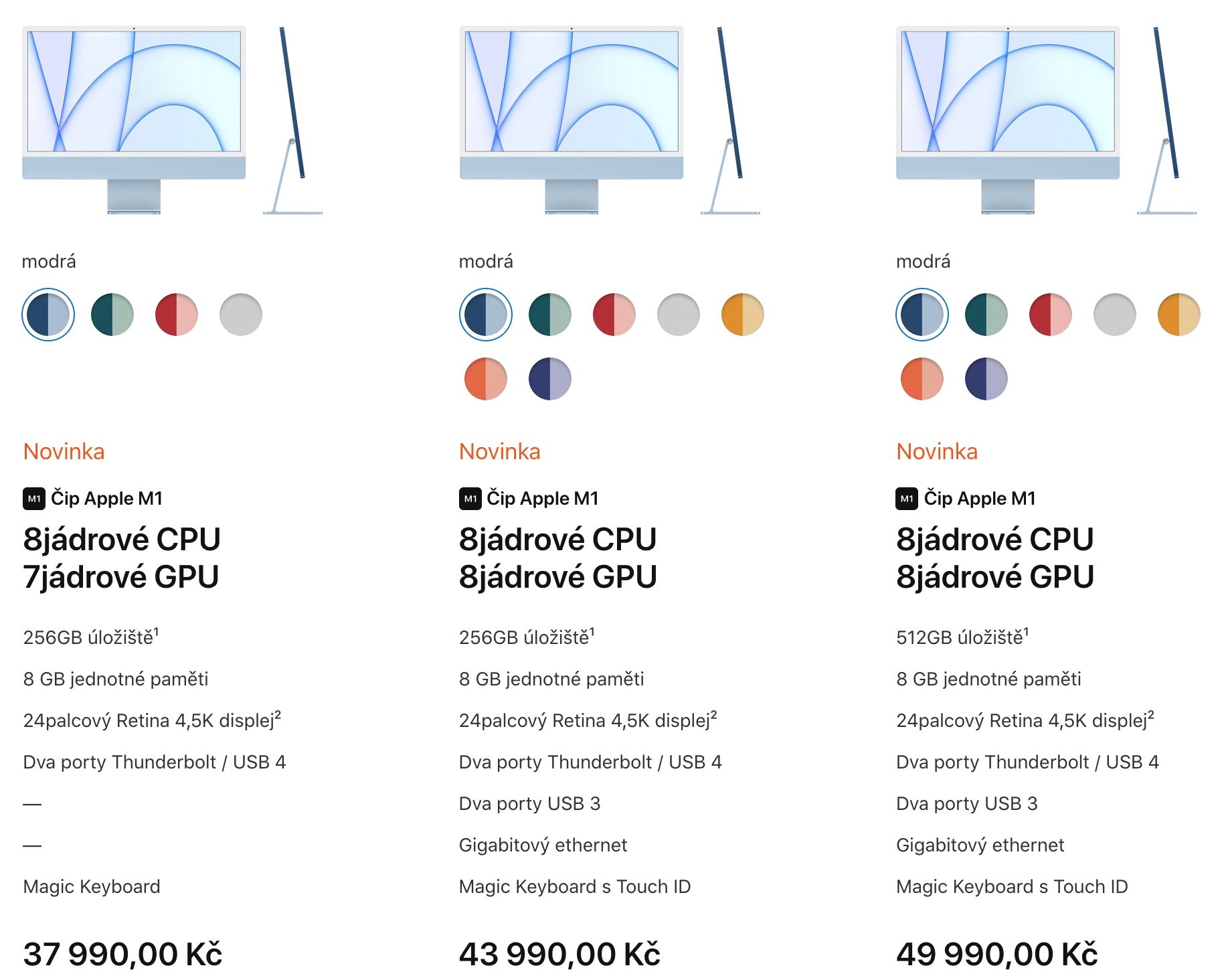Click M1 chip icon on 512GB model

(907, 499)
